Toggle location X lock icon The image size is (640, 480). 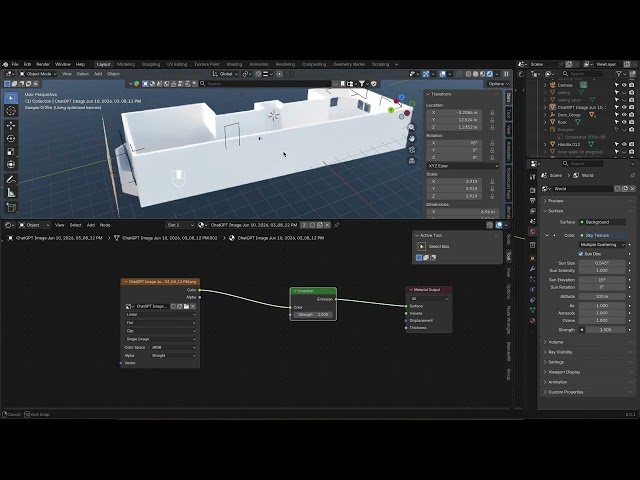(492, 113)
